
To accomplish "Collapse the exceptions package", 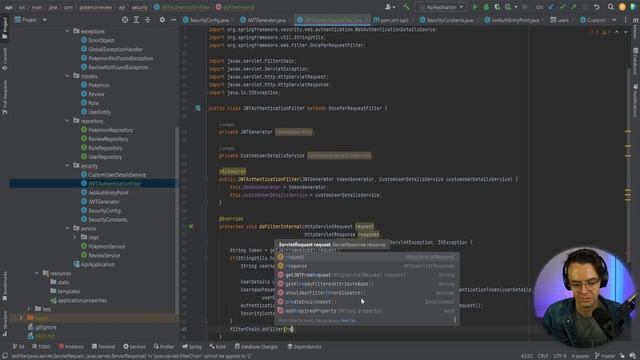I will pyautogui.click(x=67, y=31).
